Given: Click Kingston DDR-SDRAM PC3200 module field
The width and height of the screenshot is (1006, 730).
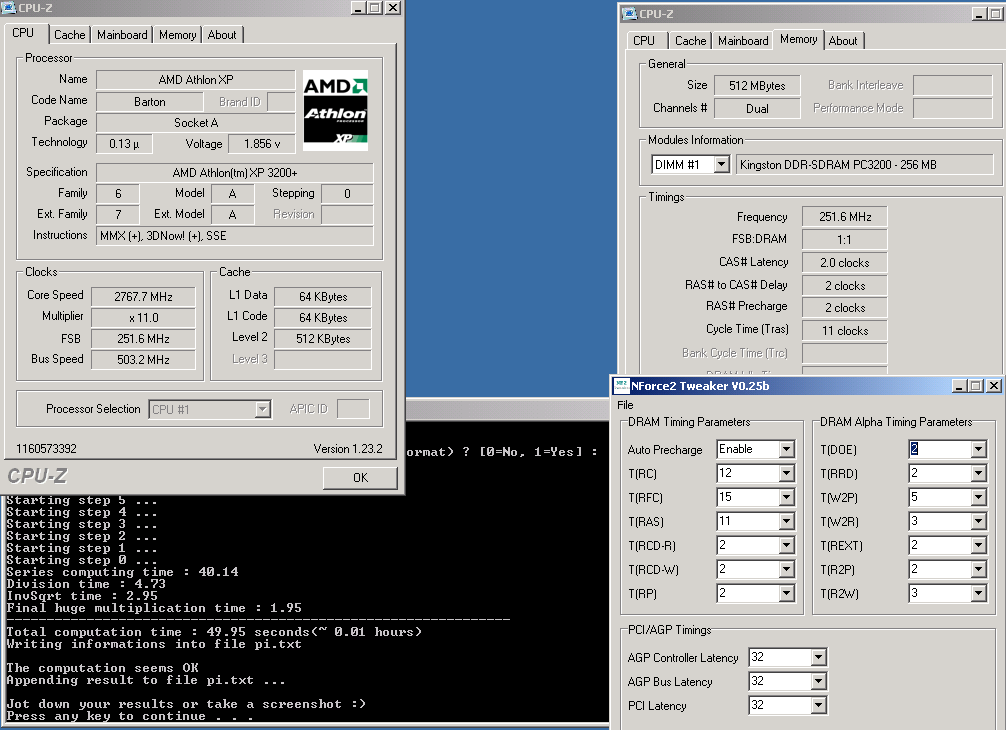Looking at the screenshot, I should point(864,165).
